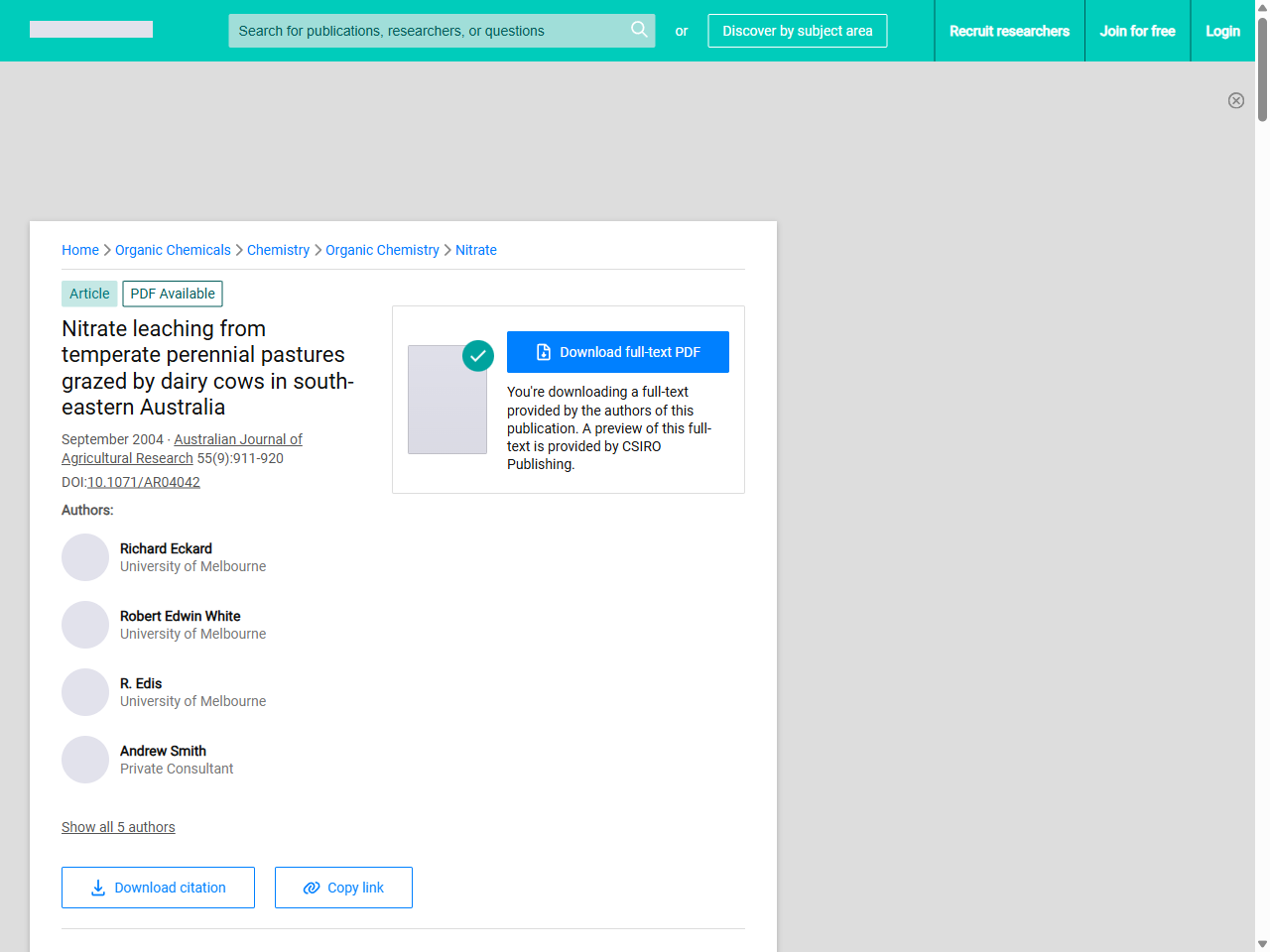Close the ad banner with X icon
The width and height of the screenshot is (1270, 952).
[x=1235, y=100]
